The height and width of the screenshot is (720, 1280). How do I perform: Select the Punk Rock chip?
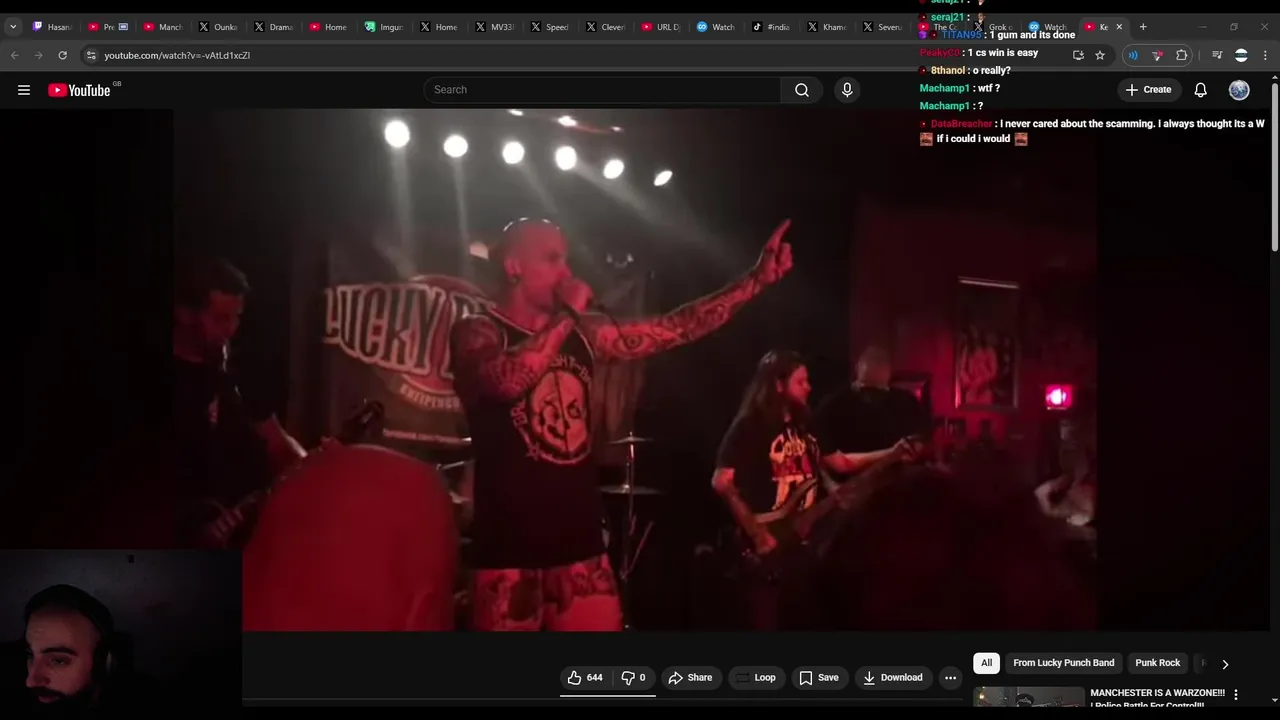click(x=1157, y=663)
